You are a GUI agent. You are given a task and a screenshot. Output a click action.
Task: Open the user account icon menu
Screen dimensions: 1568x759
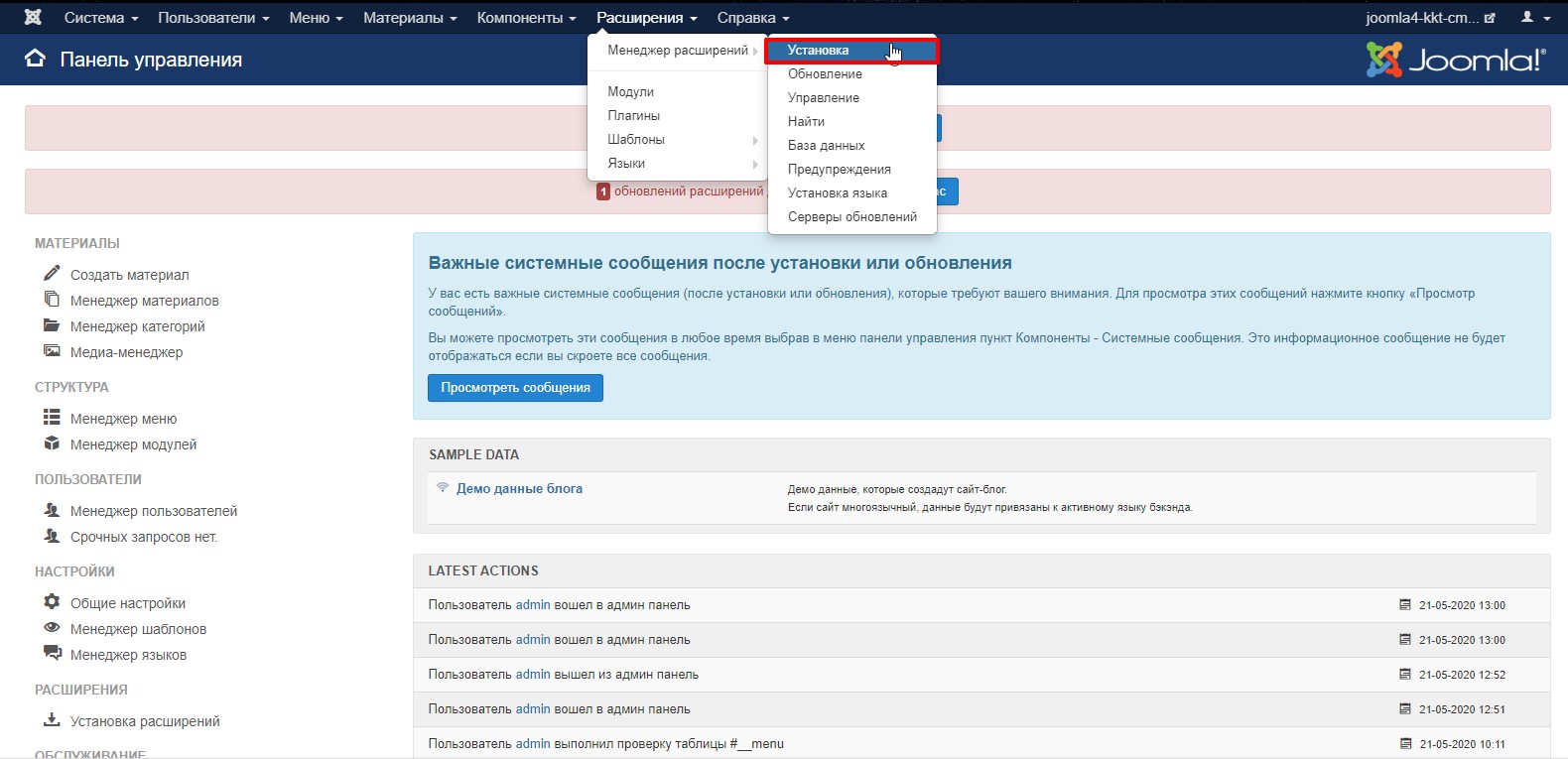[x=1533, y=17]
